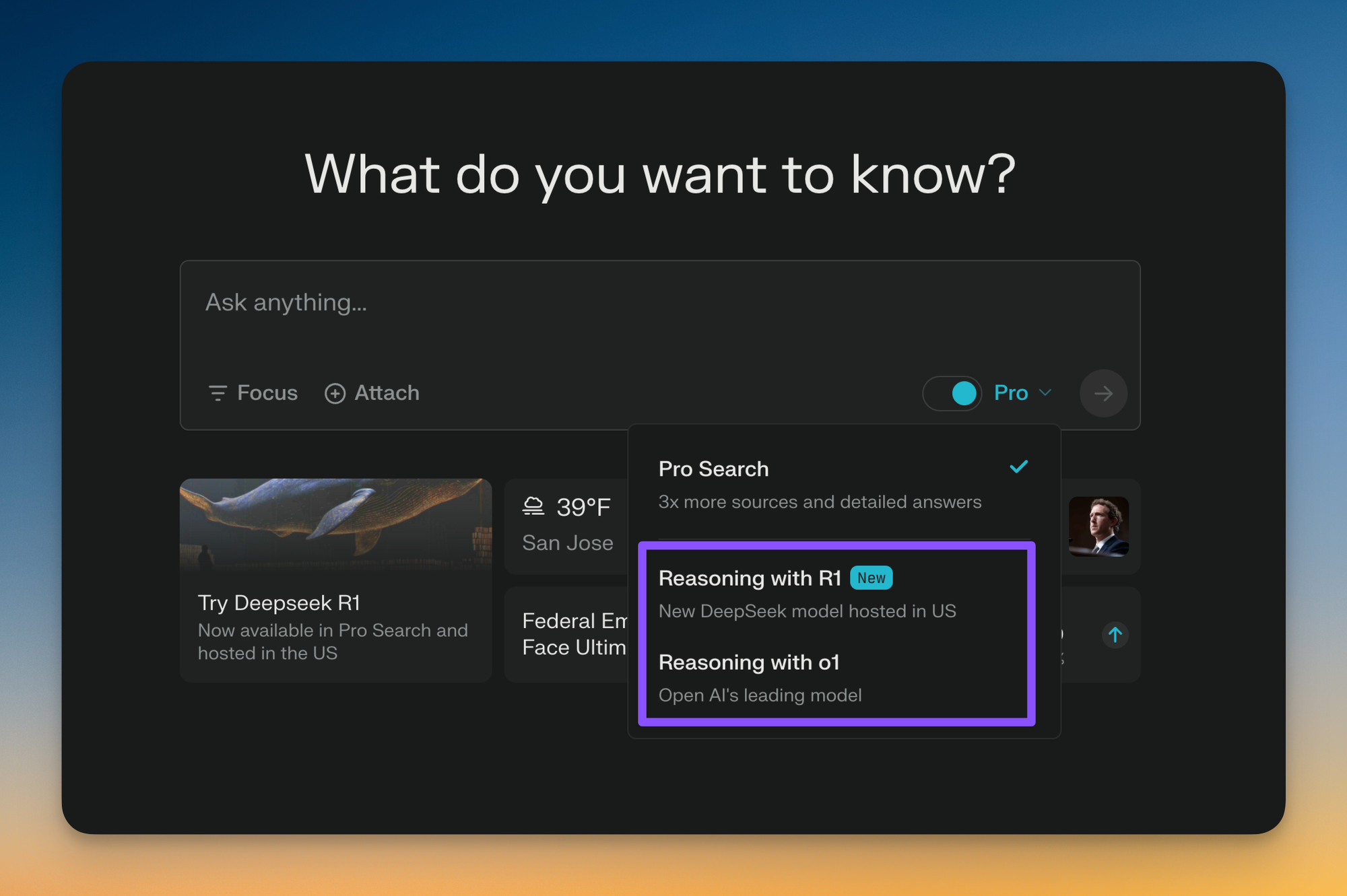Click the Pro label next to toggle

(1011, 393)
